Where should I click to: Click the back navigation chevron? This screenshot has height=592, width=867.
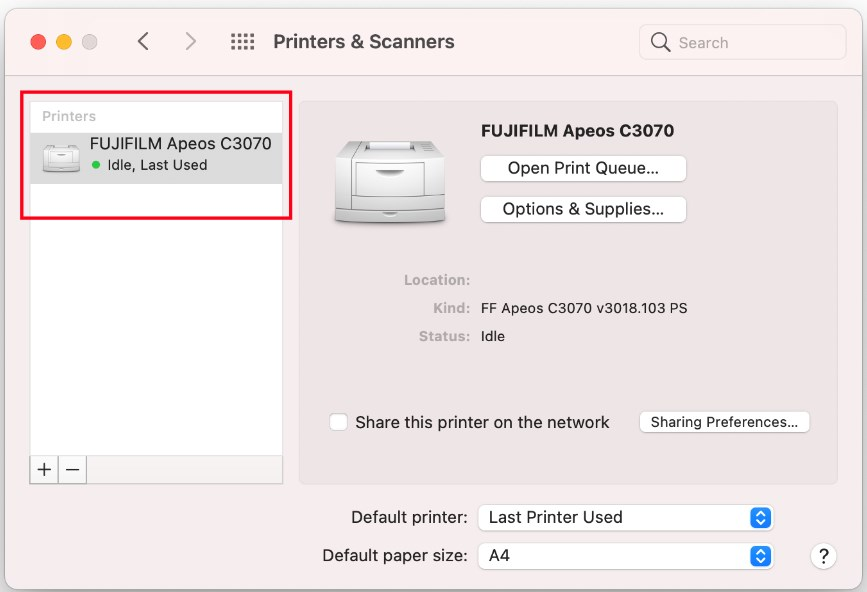(x=143, y=41)
